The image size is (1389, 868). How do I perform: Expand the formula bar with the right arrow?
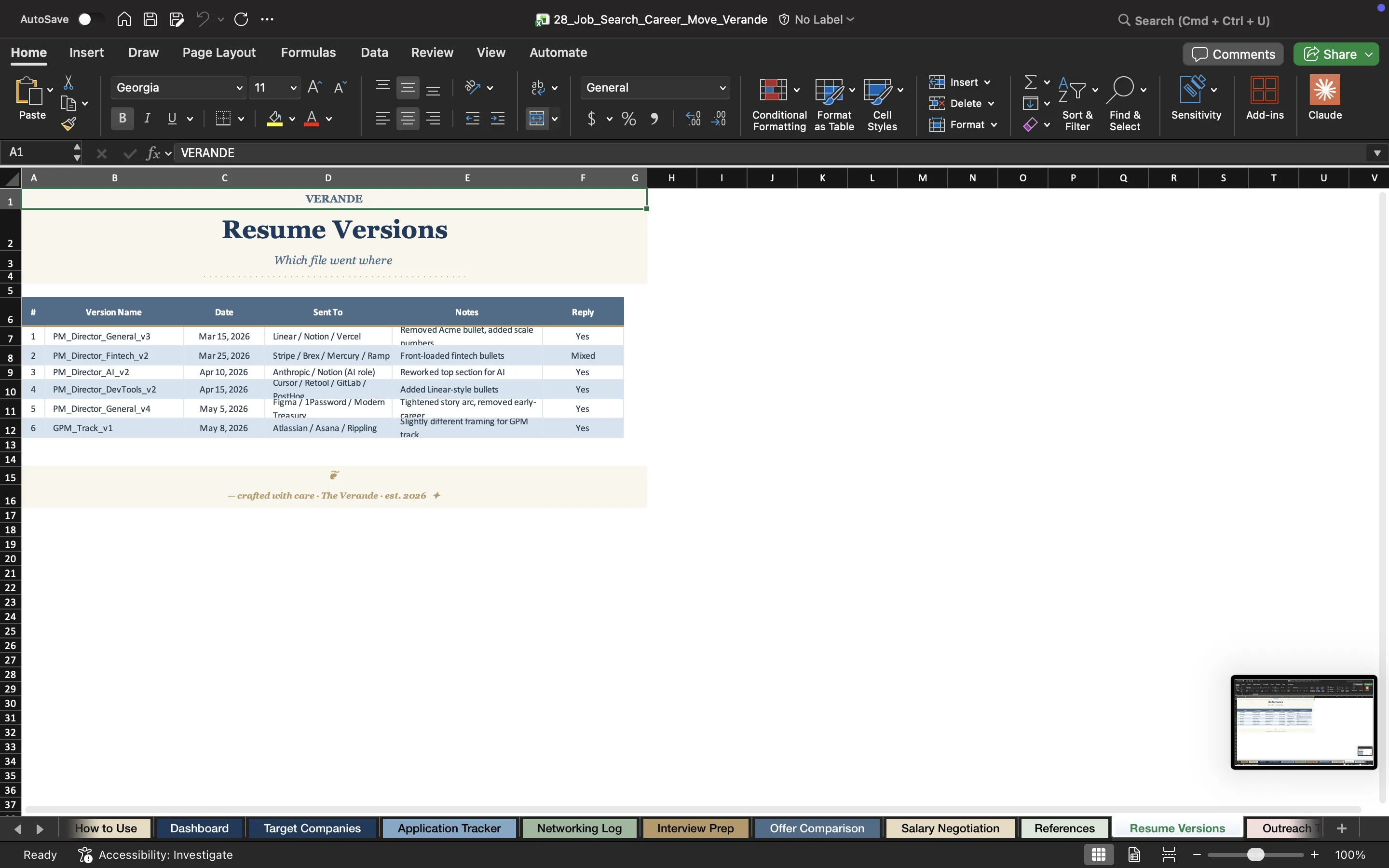tap(1377, 153)
